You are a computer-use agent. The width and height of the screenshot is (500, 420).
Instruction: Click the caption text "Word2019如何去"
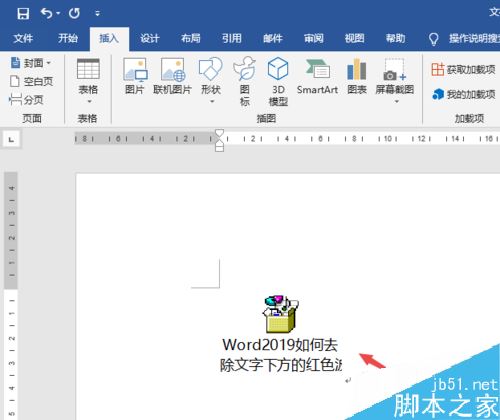pos(280,345)
